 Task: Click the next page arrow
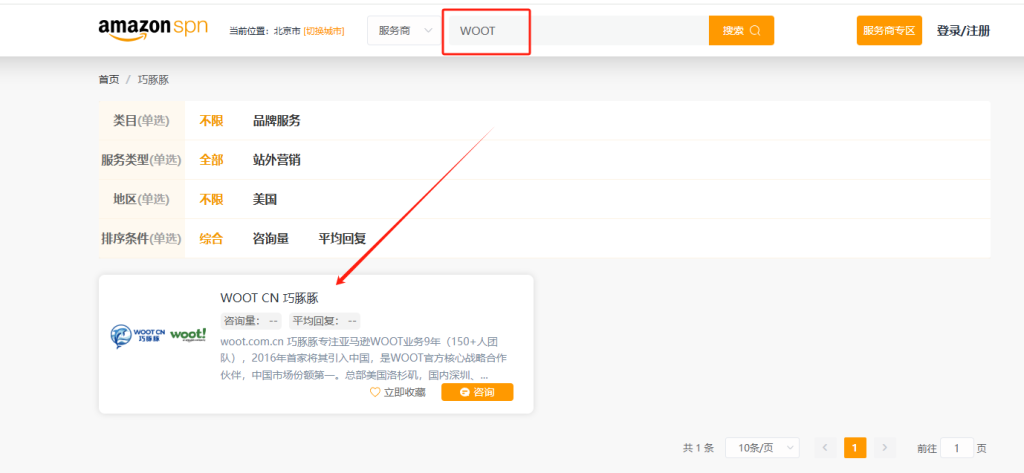click(x=884, y=448)
